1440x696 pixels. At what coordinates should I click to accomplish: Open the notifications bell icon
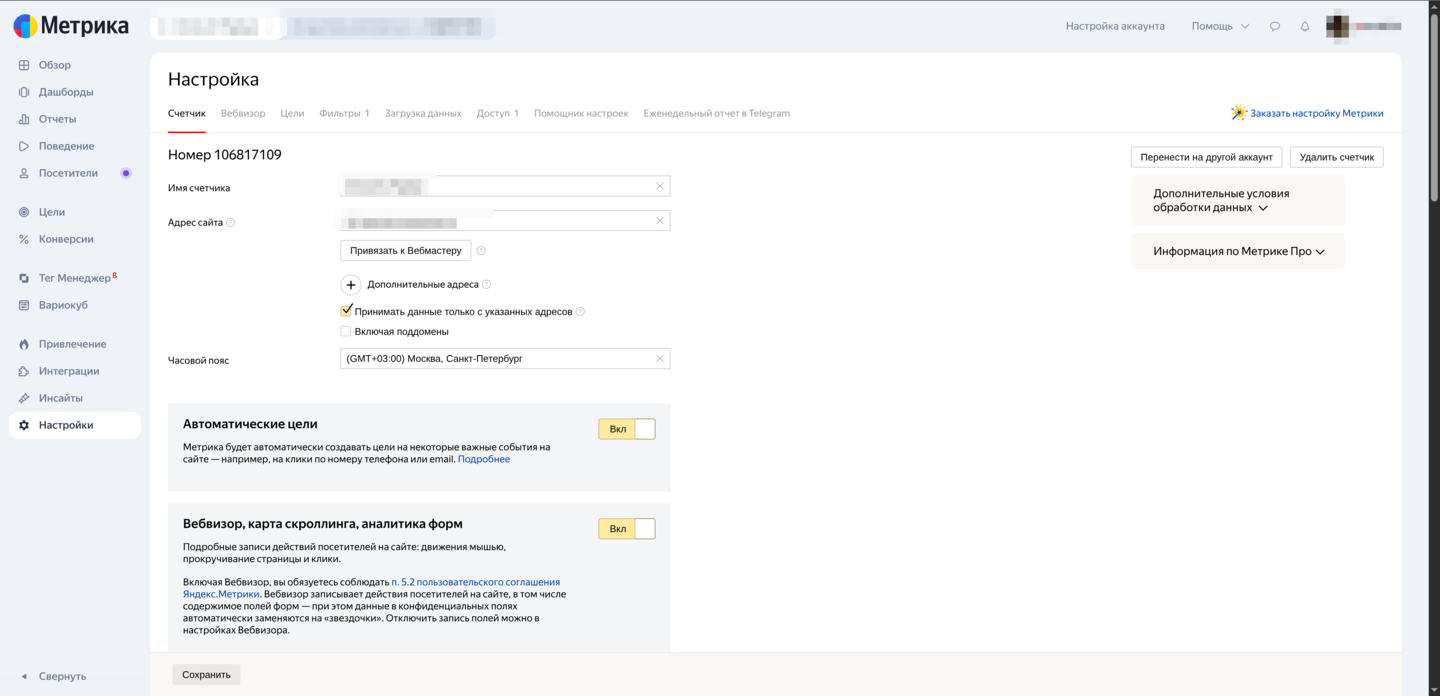(x=1304, y=26)
